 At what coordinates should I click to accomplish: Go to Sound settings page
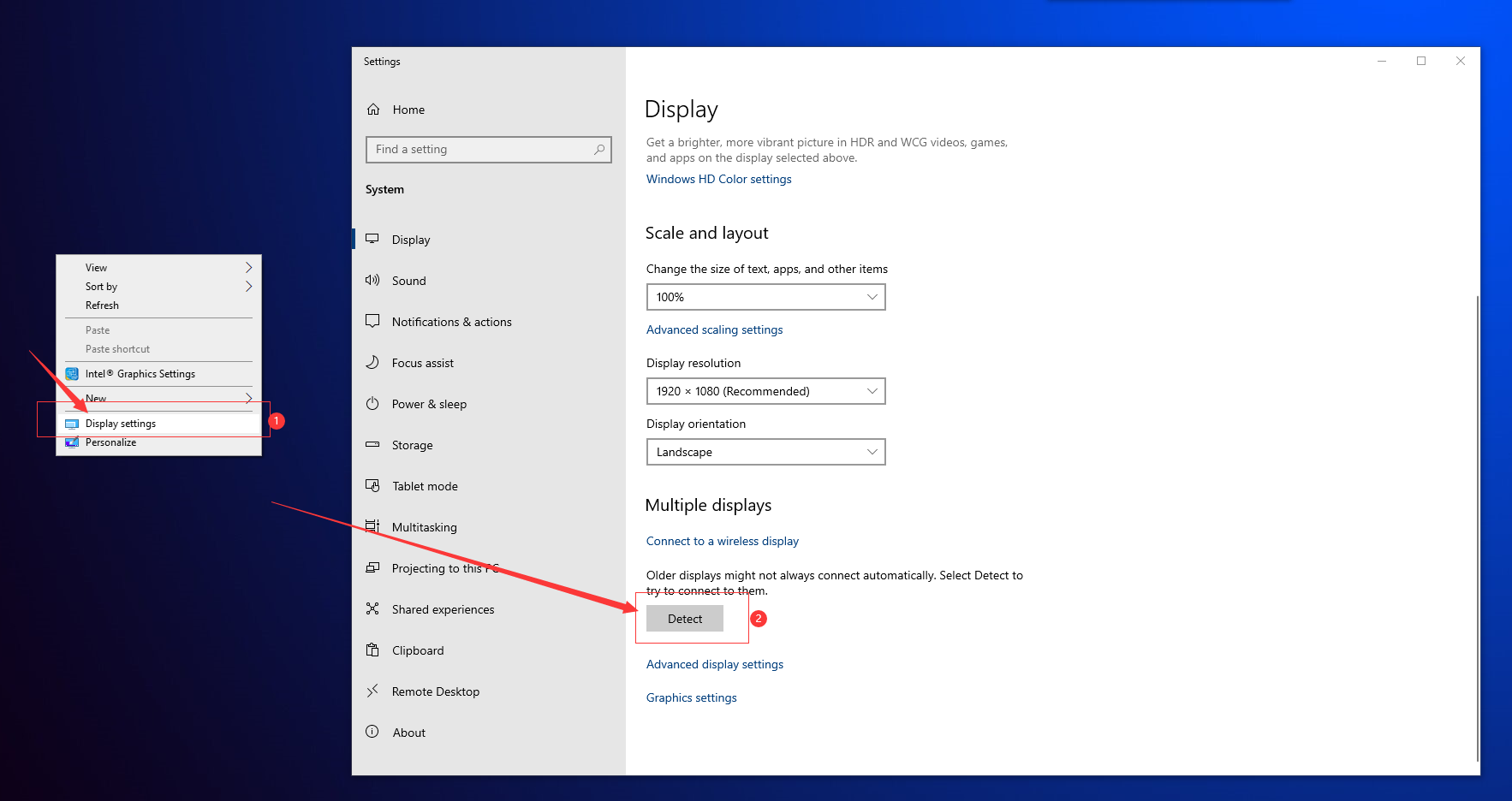(x=489, y=281)
